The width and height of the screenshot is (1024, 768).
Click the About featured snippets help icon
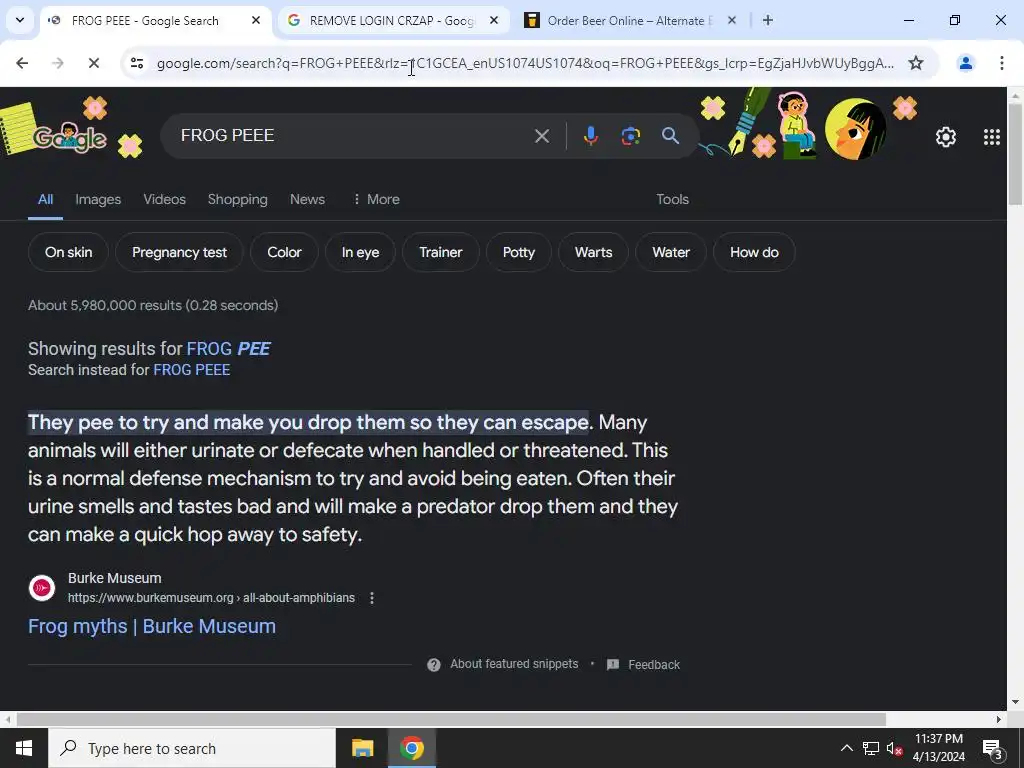tap(434, 665)
